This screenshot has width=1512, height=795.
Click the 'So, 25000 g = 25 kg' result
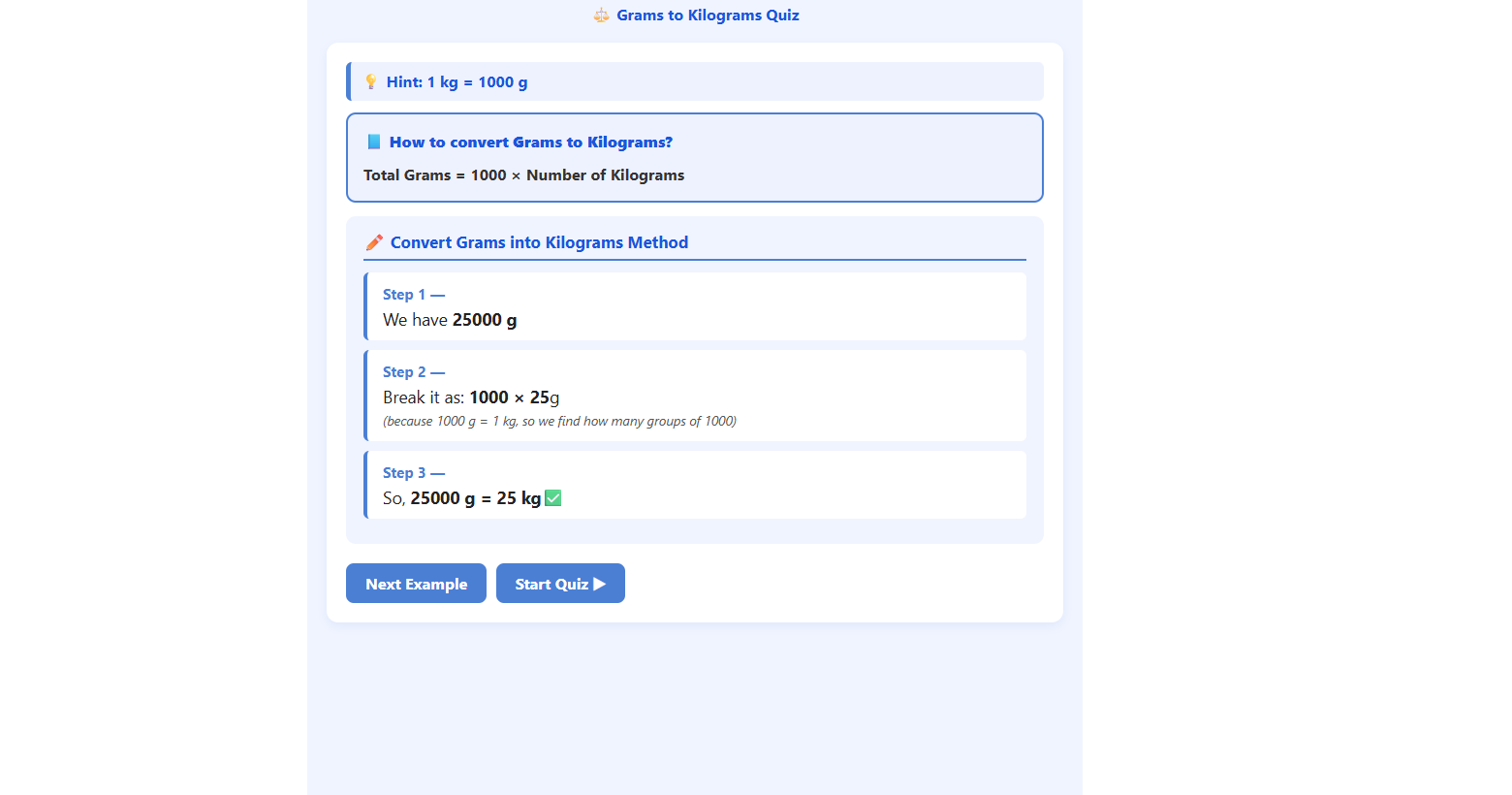click(x=461, y=498)
